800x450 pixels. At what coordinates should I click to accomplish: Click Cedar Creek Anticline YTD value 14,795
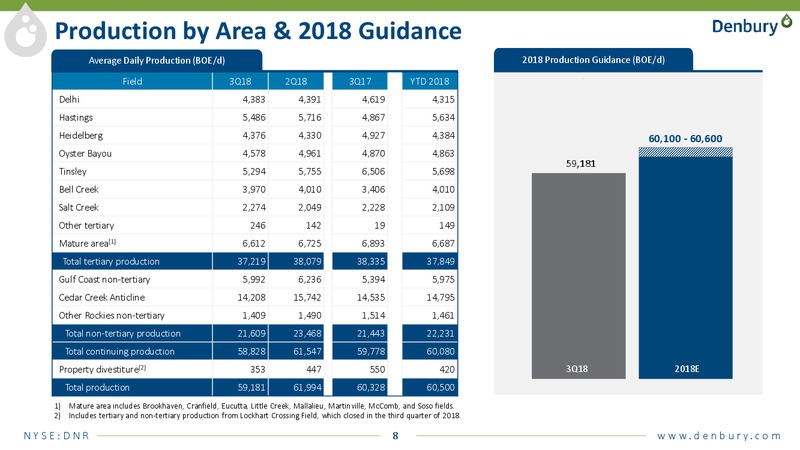pyautogui.click(x=441, y=297)
